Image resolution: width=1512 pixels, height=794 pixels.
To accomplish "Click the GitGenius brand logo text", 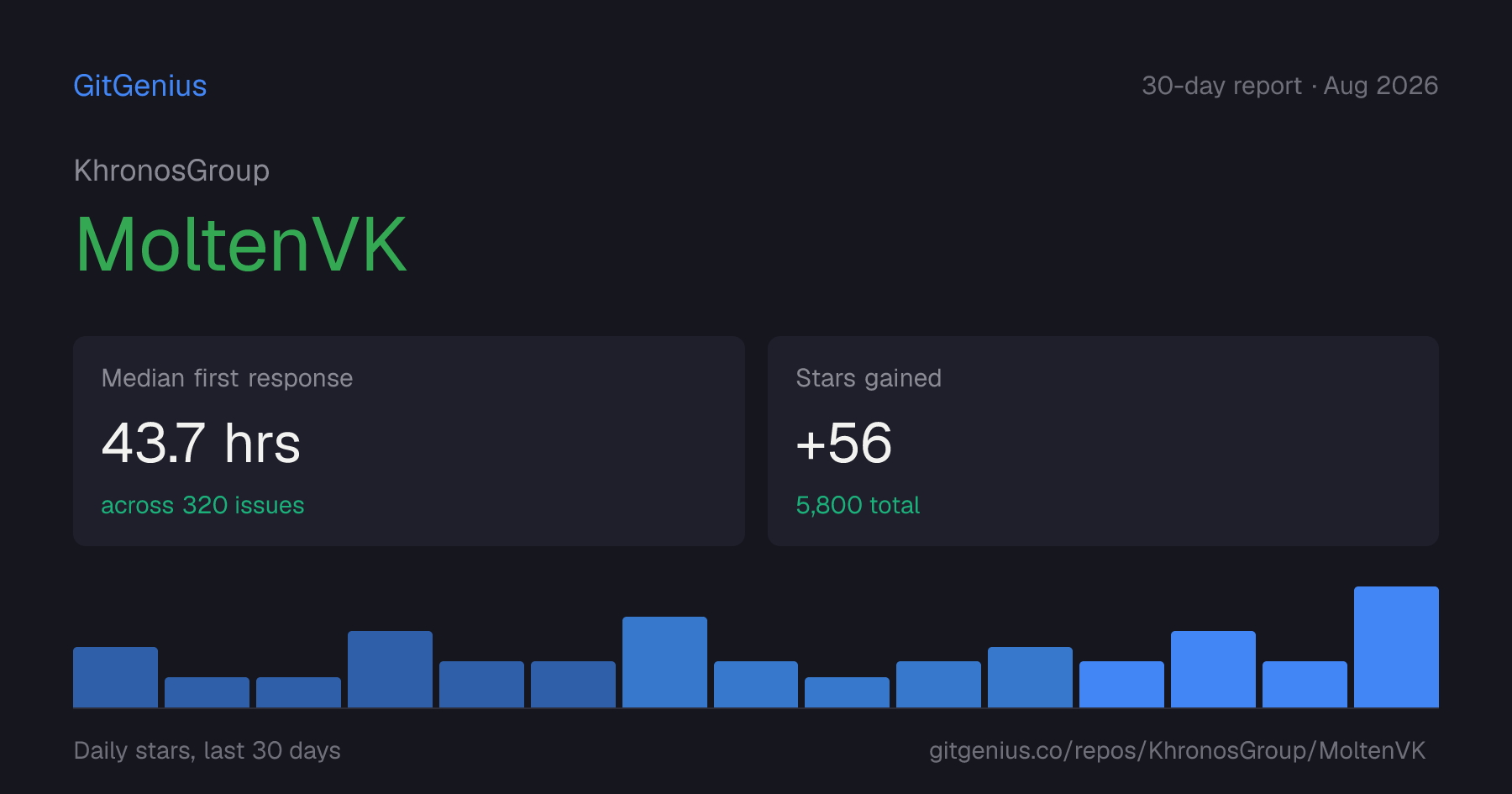I will click(x=140, y=86).
